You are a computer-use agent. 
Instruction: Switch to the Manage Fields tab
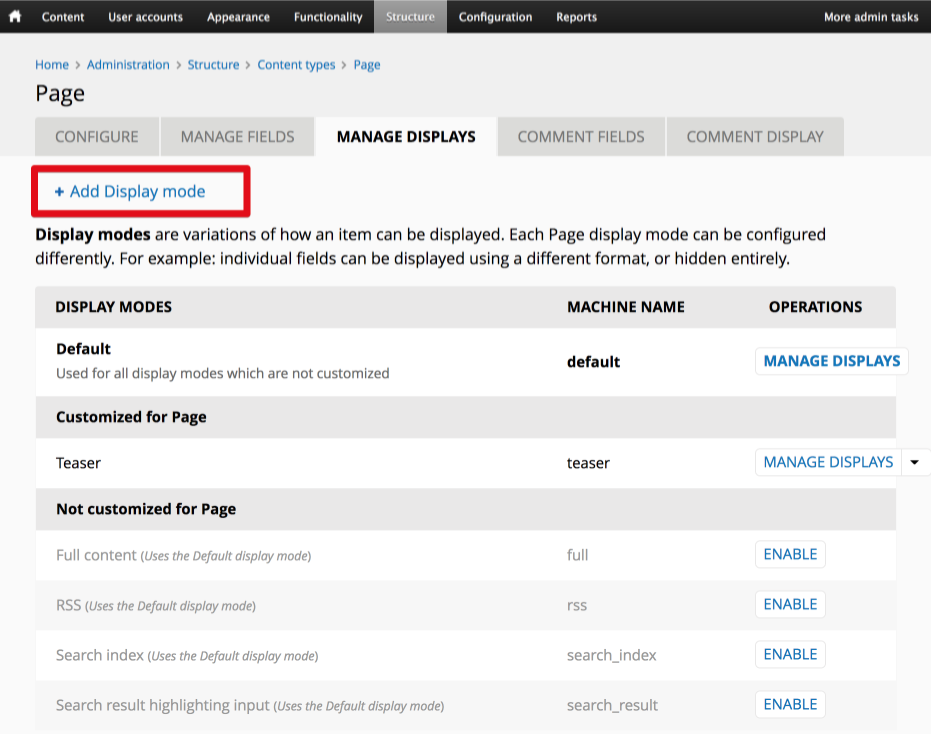(237, 136)
